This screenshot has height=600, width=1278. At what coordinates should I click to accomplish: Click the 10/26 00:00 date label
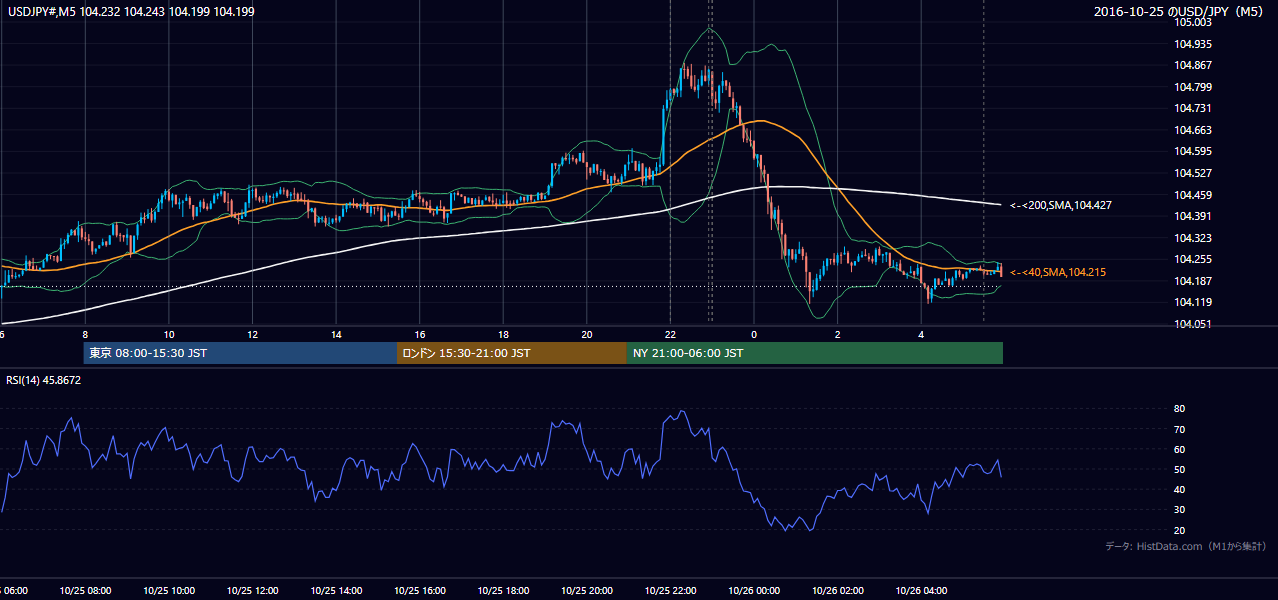pos(754,591)
